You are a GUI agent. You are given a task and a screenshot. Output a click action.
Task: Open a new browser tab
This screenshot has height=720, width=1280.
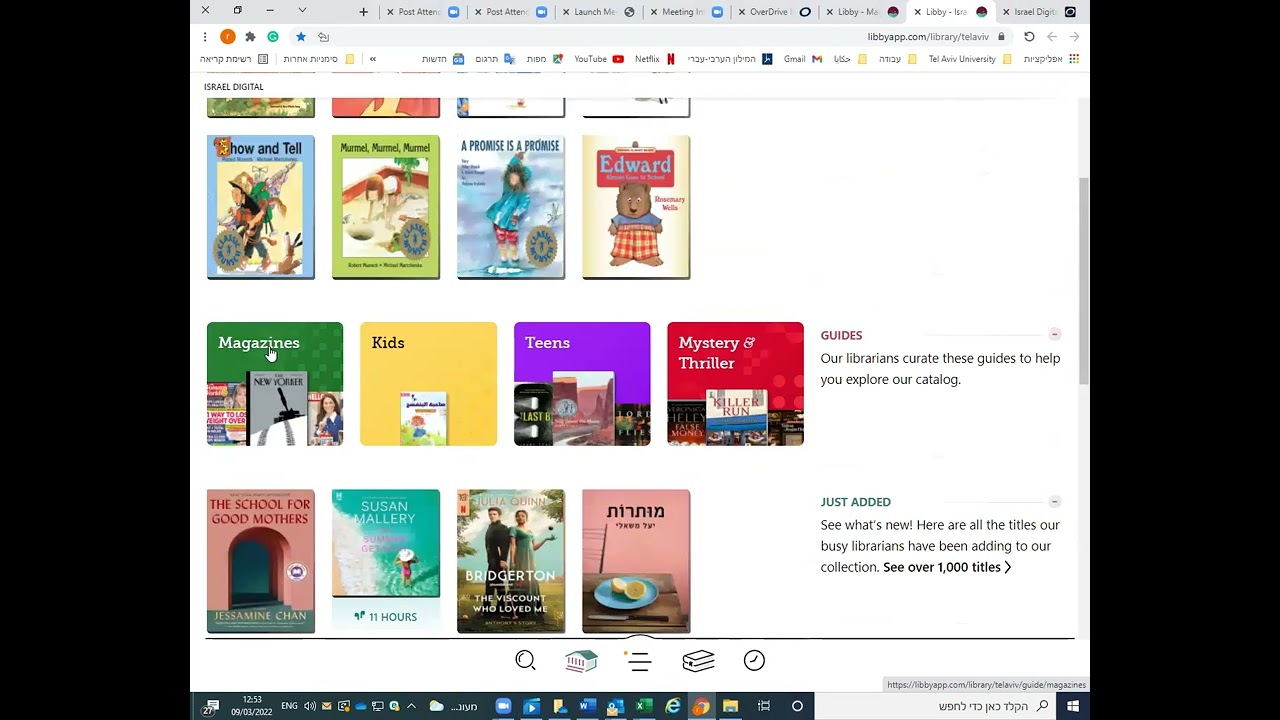(x=363, y=12)
